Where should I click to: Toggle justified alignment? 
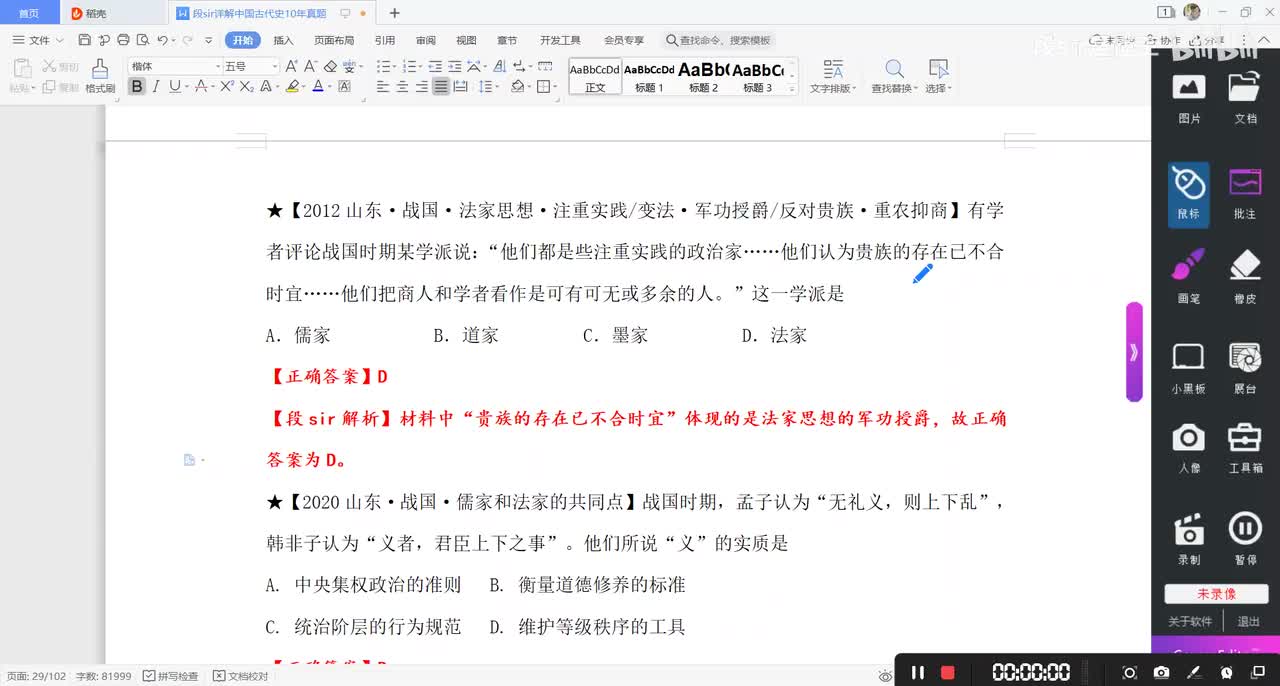click(441, 87)
